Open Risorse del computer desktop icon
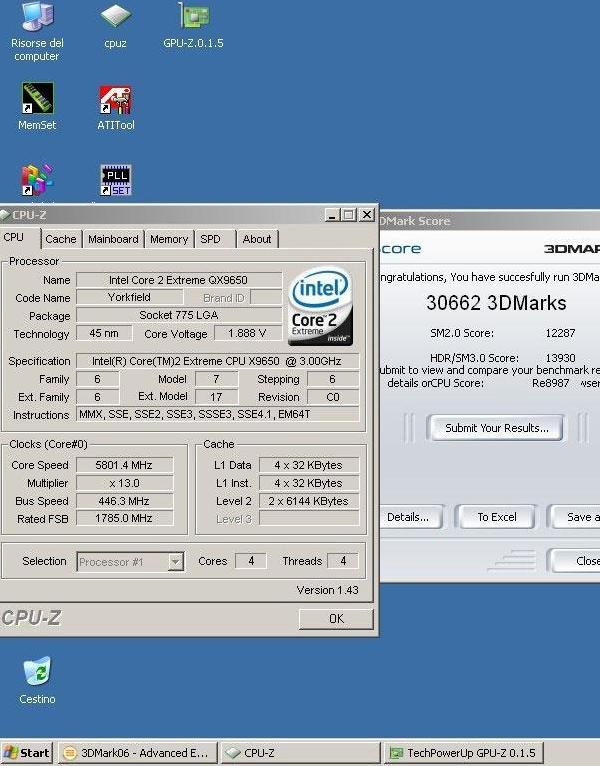 tap(37, 29)
